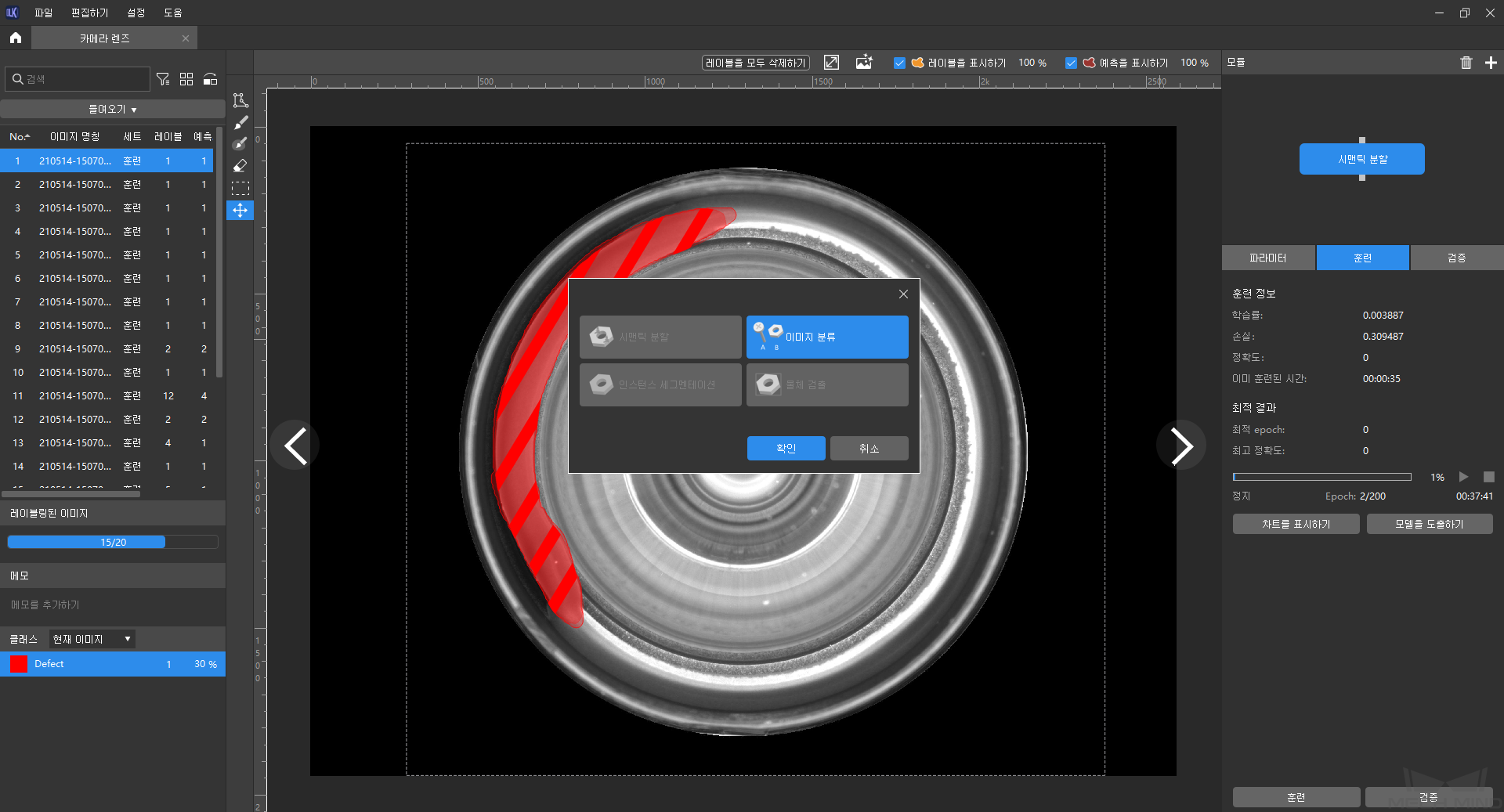Screen dimensions: 1504x812
Task: Open the 현재 이미지 class scope dropdown
Action: pos(92,639)
